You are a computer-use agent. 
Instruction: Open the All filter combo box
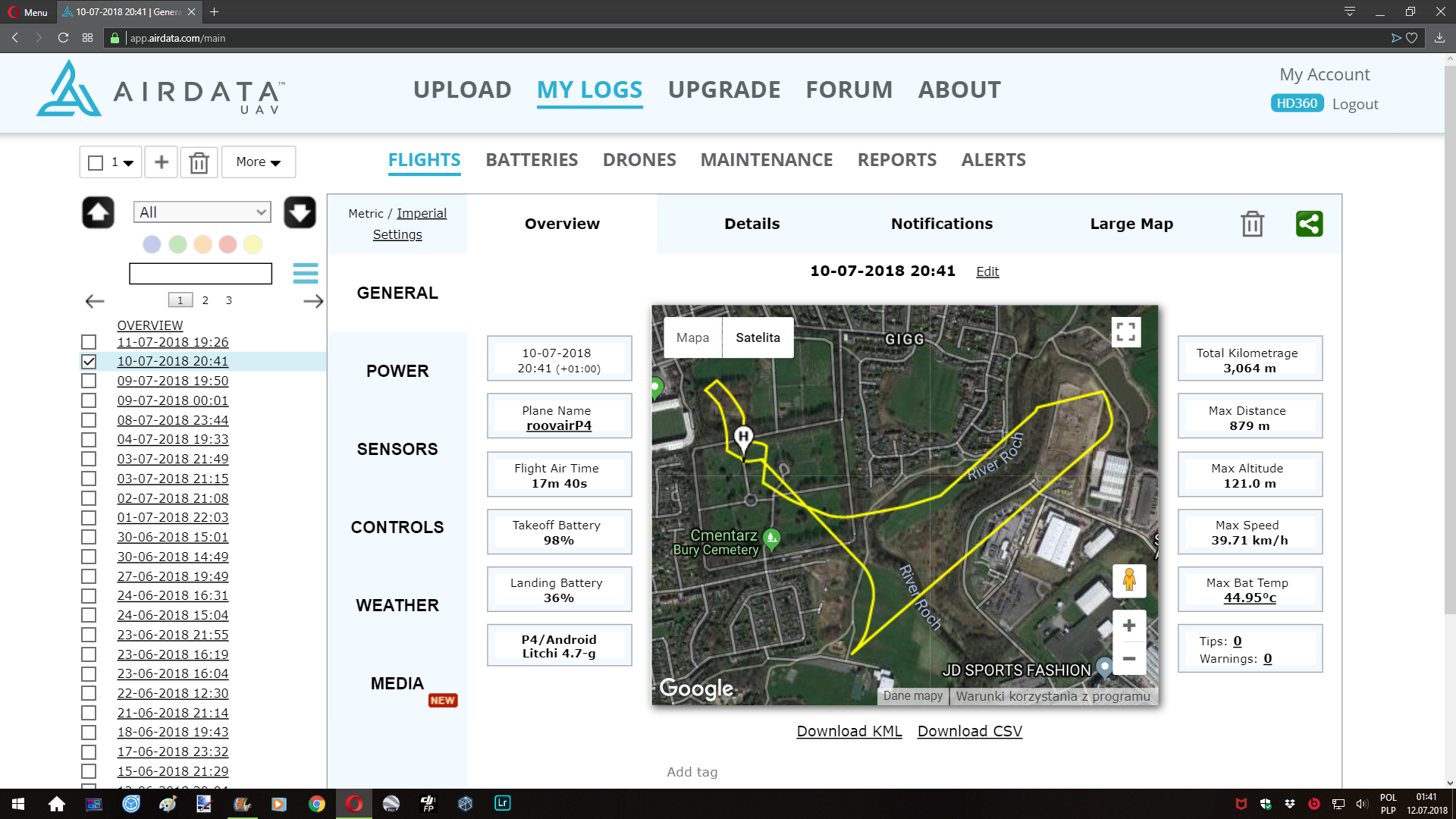pyautogui.click(x=202, y=212)
